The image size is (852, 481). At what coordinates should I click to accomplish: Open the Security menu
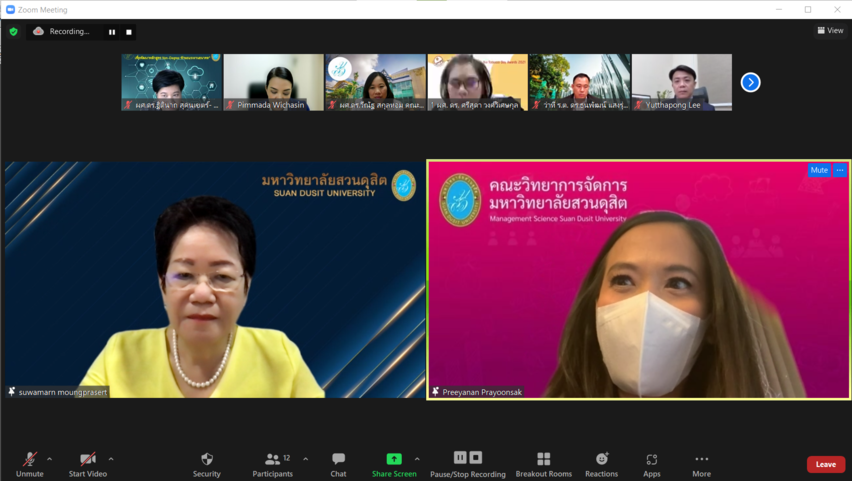206,465
